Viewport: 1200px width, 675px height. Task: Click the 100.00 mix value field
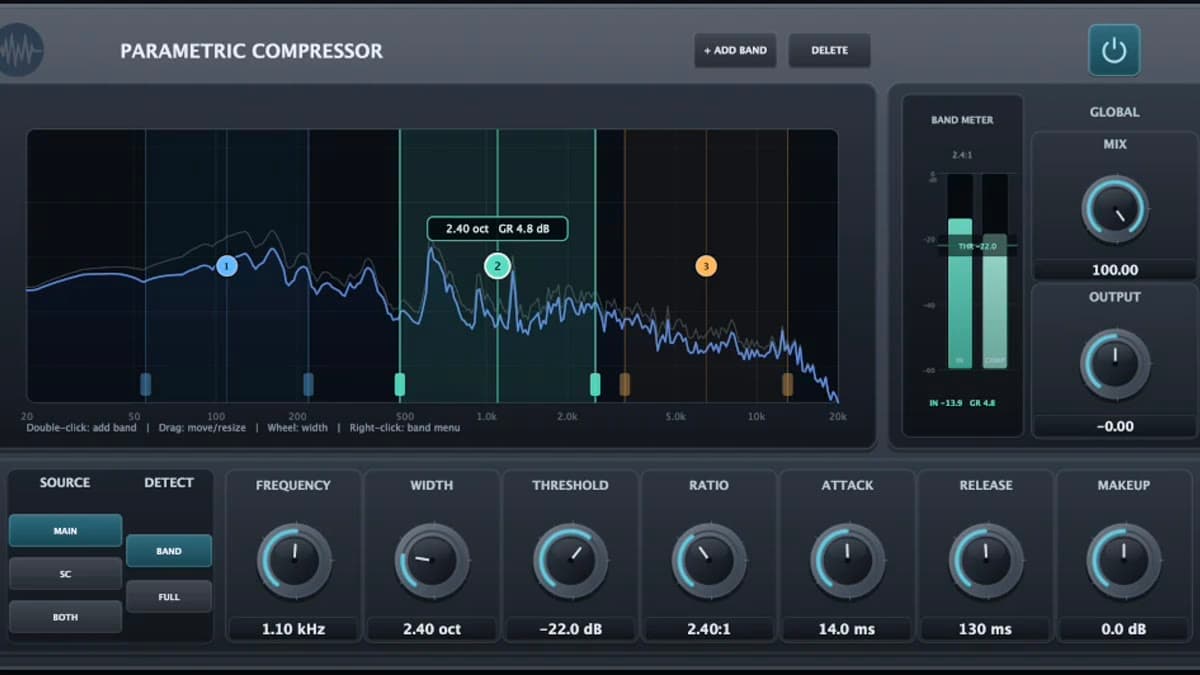(1115, 270)
